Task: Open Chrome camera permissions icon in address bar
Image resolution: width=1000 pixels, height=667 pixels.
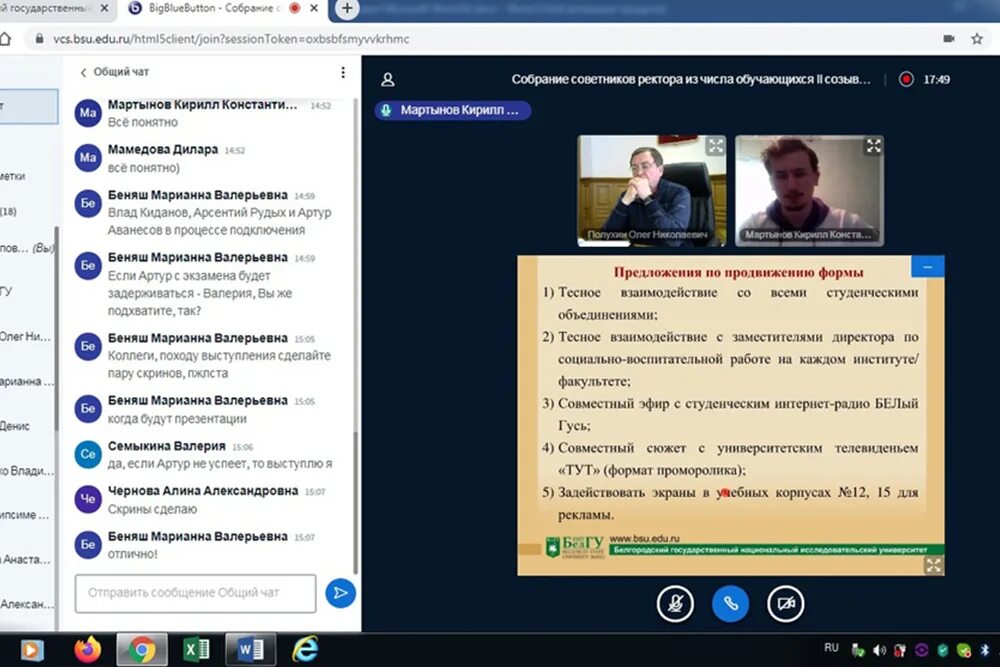Action: point(949,38)
